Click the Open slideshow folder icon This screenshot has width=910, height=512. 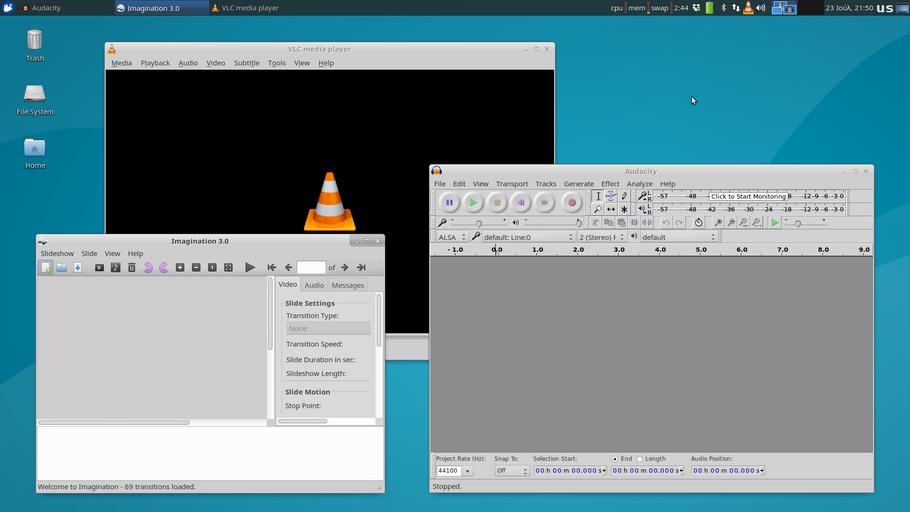click(61, 267)
